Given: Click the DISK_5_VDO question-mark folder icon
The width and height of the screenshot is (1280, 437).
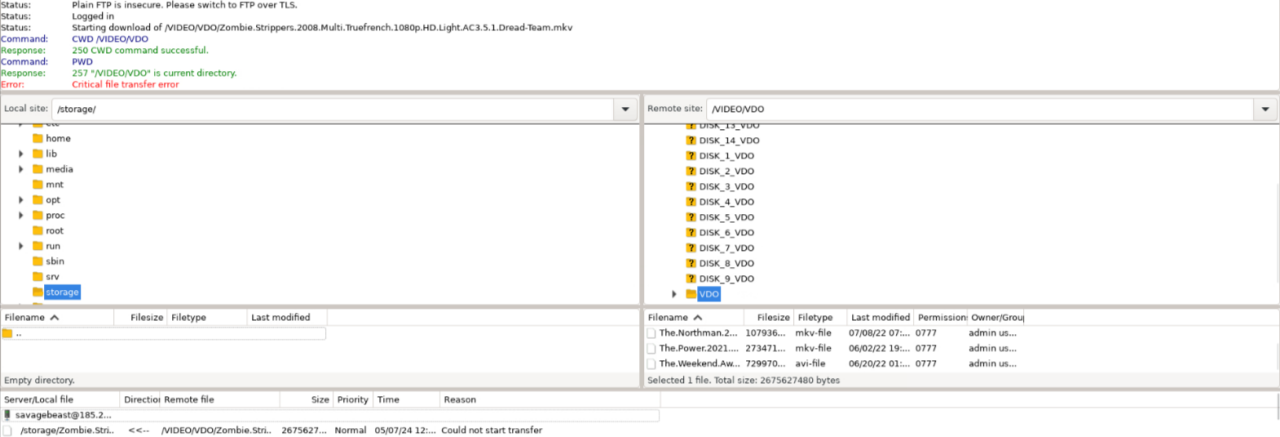Looking at the screenshot, I should click(690, 217).
